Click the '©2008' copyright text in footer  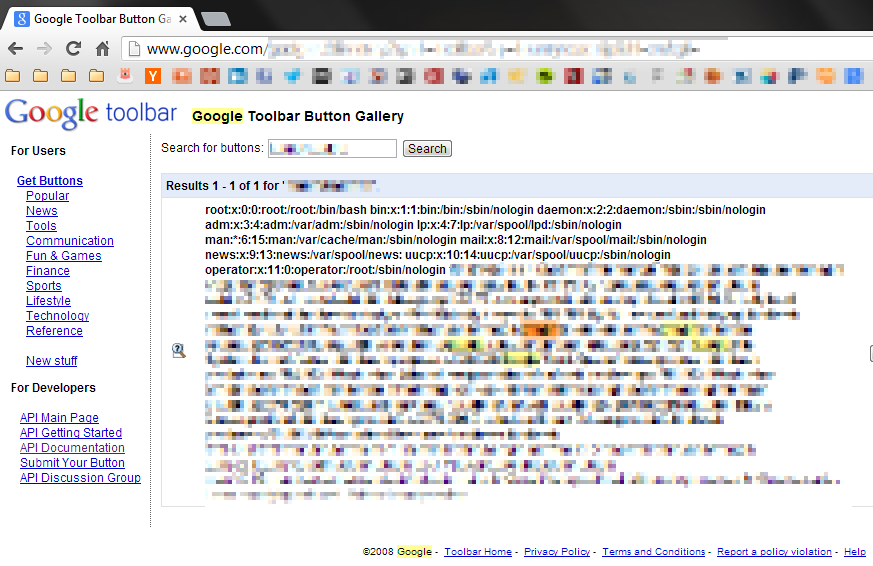[378, 552]
